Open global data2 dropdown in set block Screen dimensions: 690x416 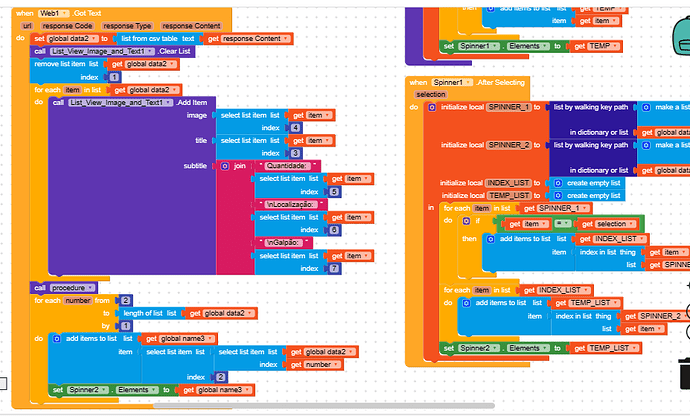pos(72,39)
